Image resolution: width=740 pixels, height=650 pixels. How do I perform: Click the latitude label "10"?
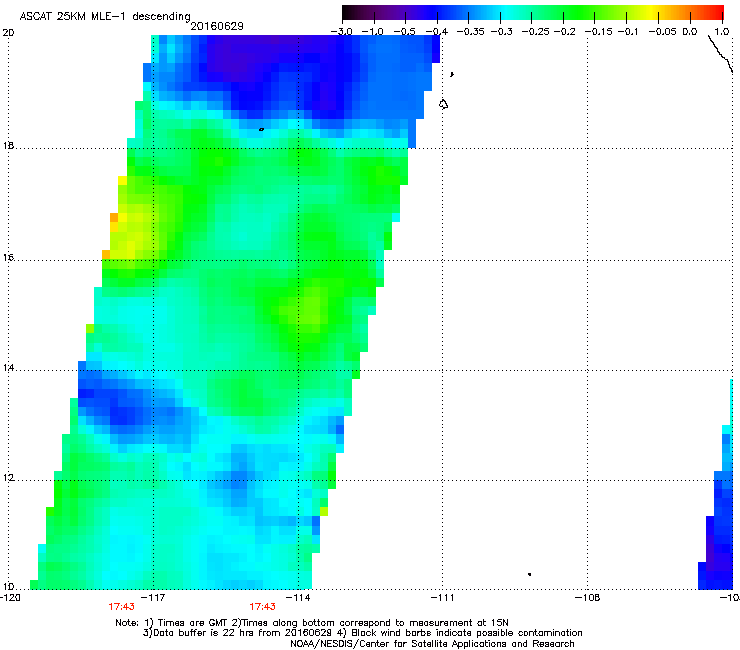click(8, 587)
